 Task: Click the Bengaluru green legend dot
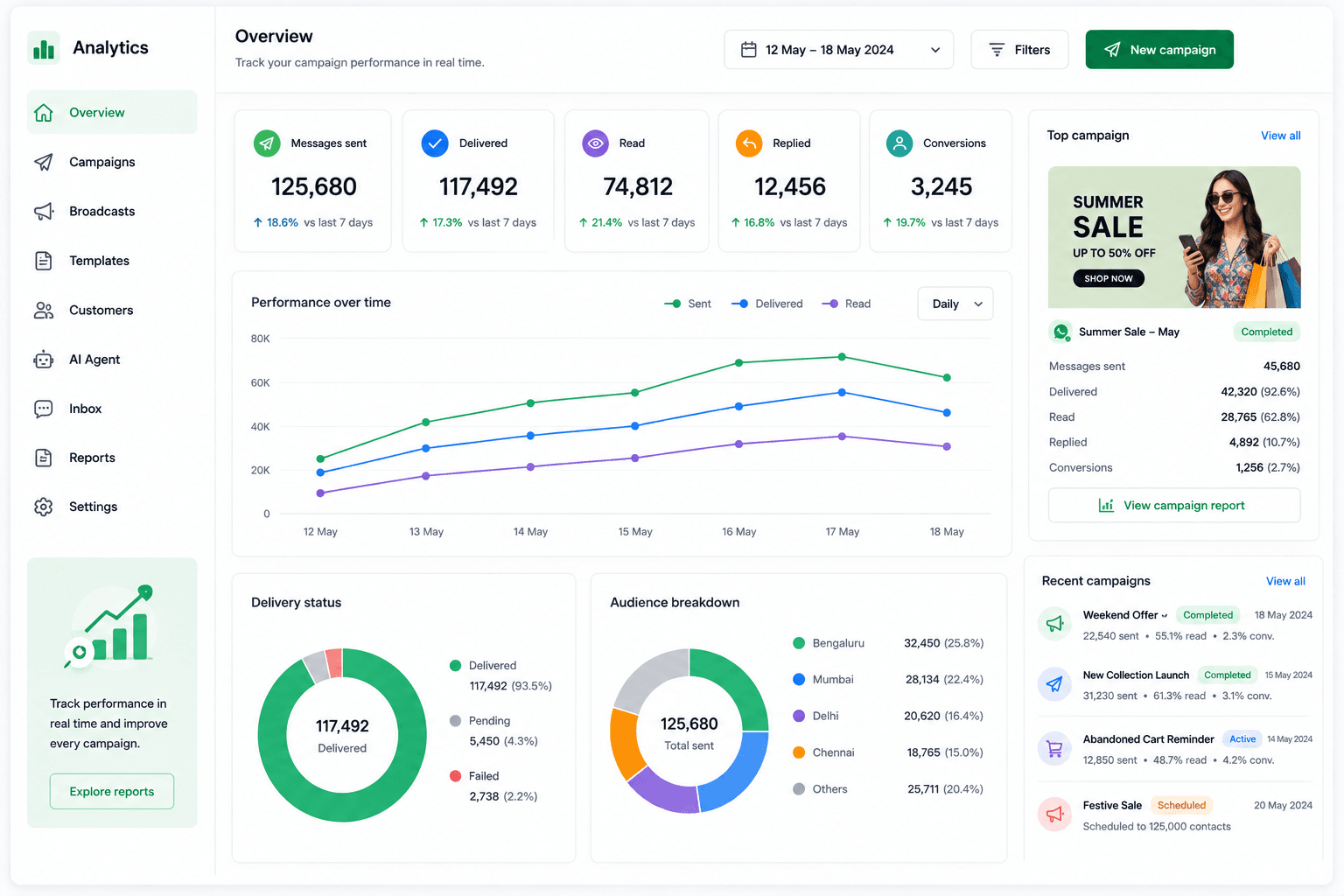(799, 643)
